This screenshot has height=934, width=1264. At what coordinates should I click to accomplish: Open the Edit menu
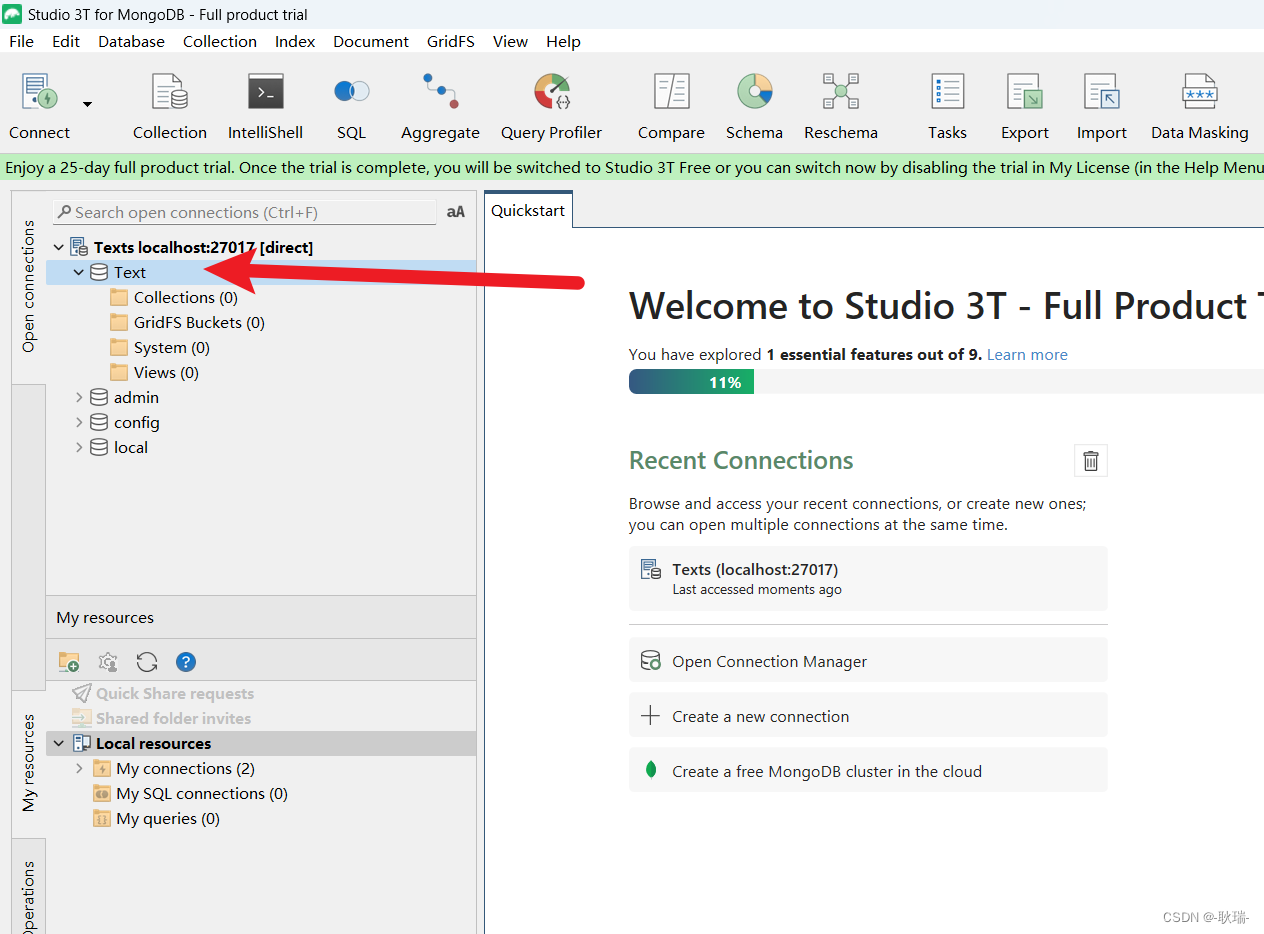66,41
